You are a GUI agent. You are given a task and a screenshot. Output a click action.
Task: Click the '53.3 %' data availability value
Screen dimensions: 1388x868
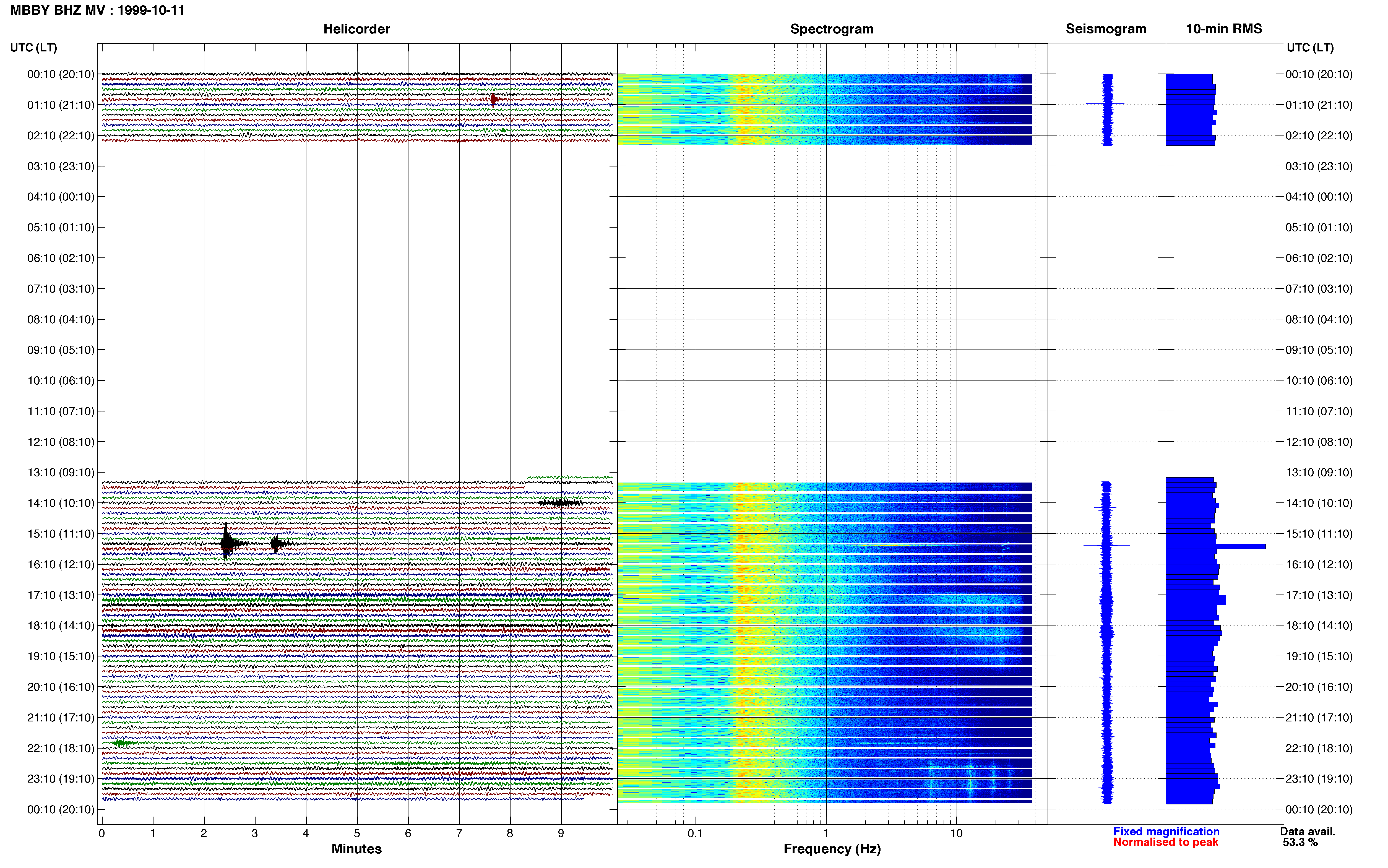click(1300, 842)
